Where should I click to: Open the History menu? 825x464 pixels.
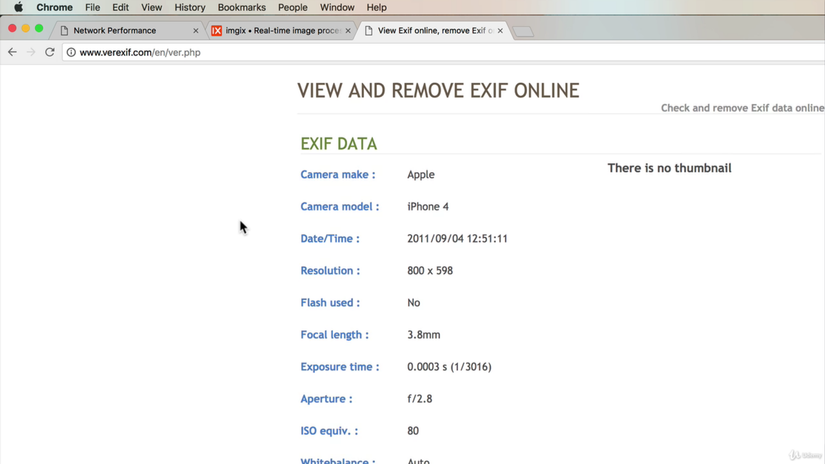tap(190, 7)
